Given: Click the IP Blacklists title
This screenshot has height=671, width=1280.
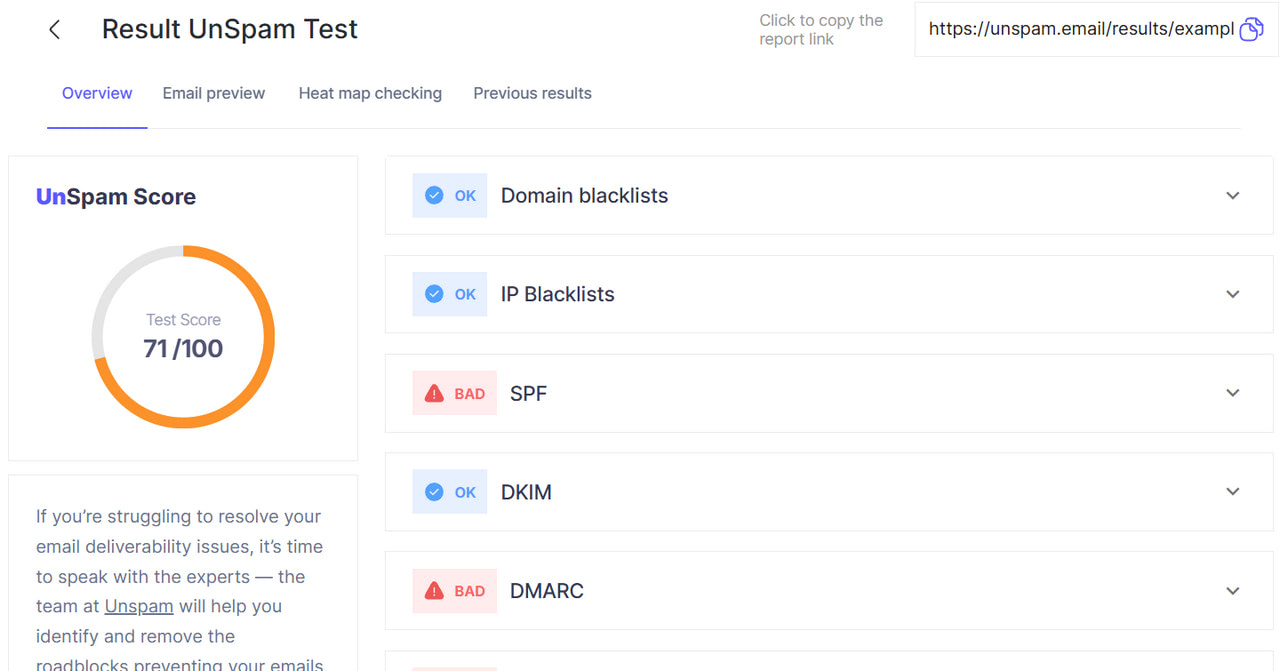Looking at the screenshot, I should tap(558, 294).
